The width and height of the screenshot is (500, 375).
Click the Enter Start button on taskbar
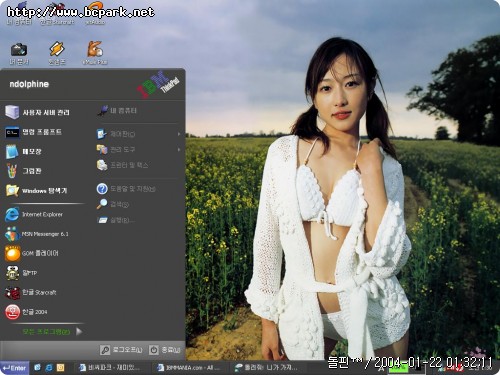click(14, 368)
